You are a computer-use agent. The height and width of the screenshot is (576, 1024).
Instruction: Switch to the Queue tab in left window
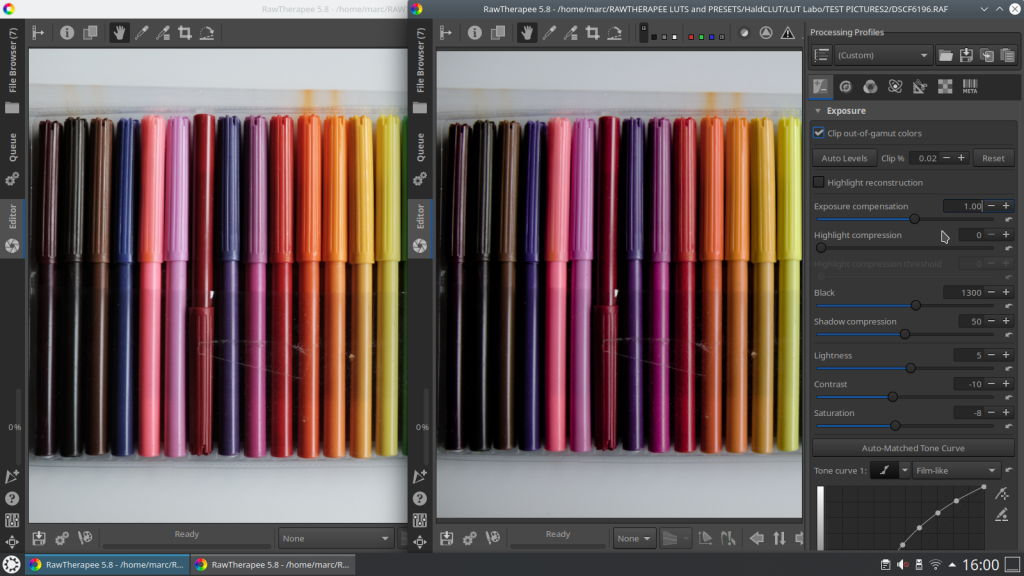click(x=13, y=147)
